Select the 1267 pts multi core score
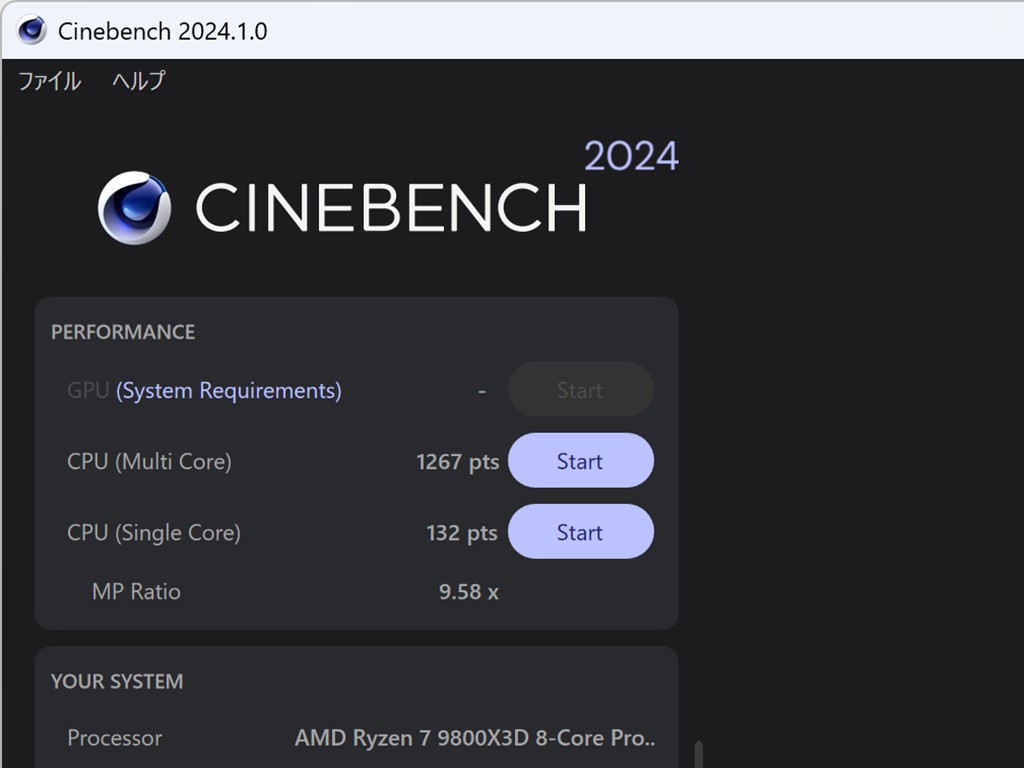Image resolution: width=1024 pixels, height=768 pixels. click(457, 461)
